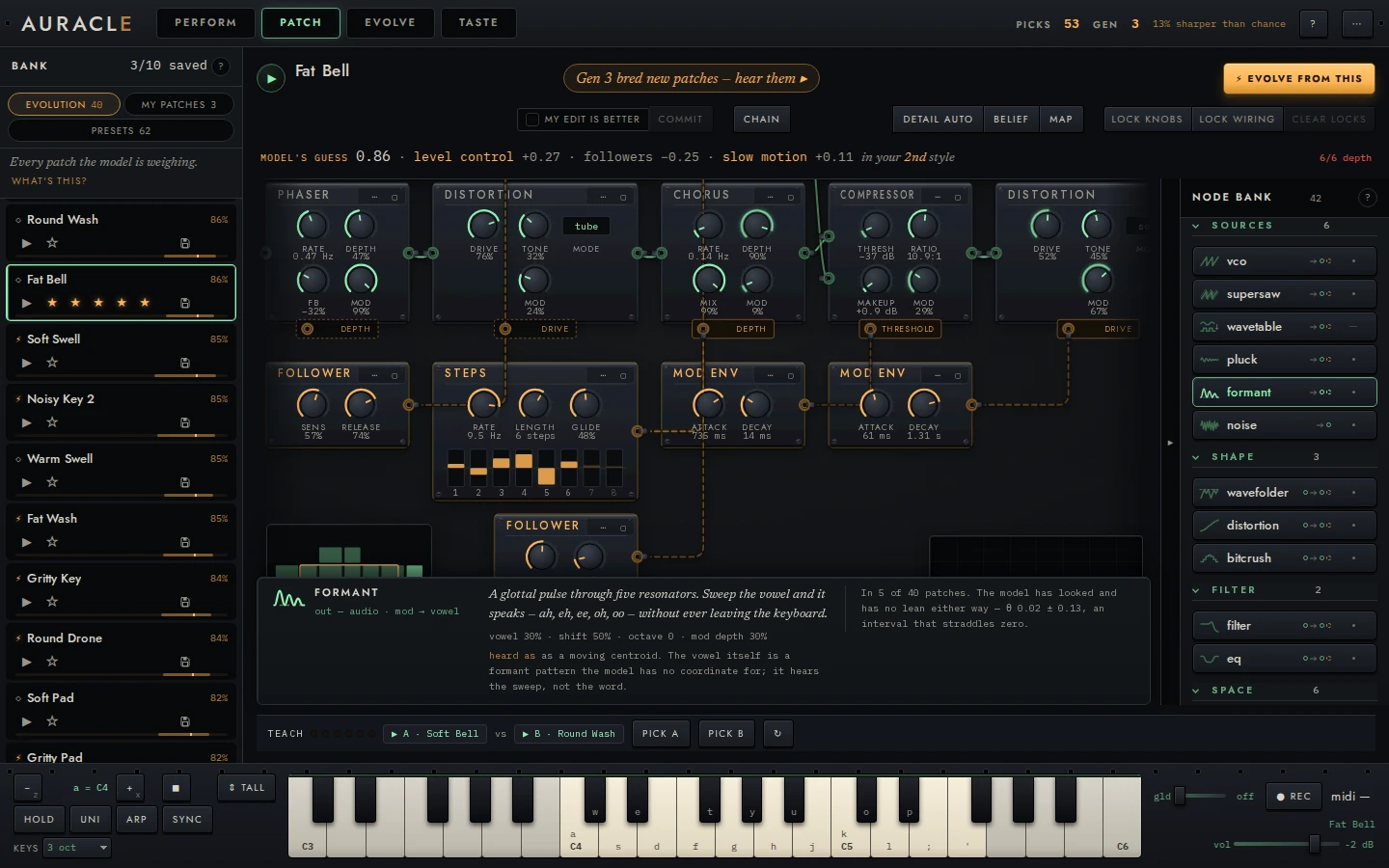1389x868 pixels.
Task: Play the Fat Bell patch in header
Action: pos(271,79)
